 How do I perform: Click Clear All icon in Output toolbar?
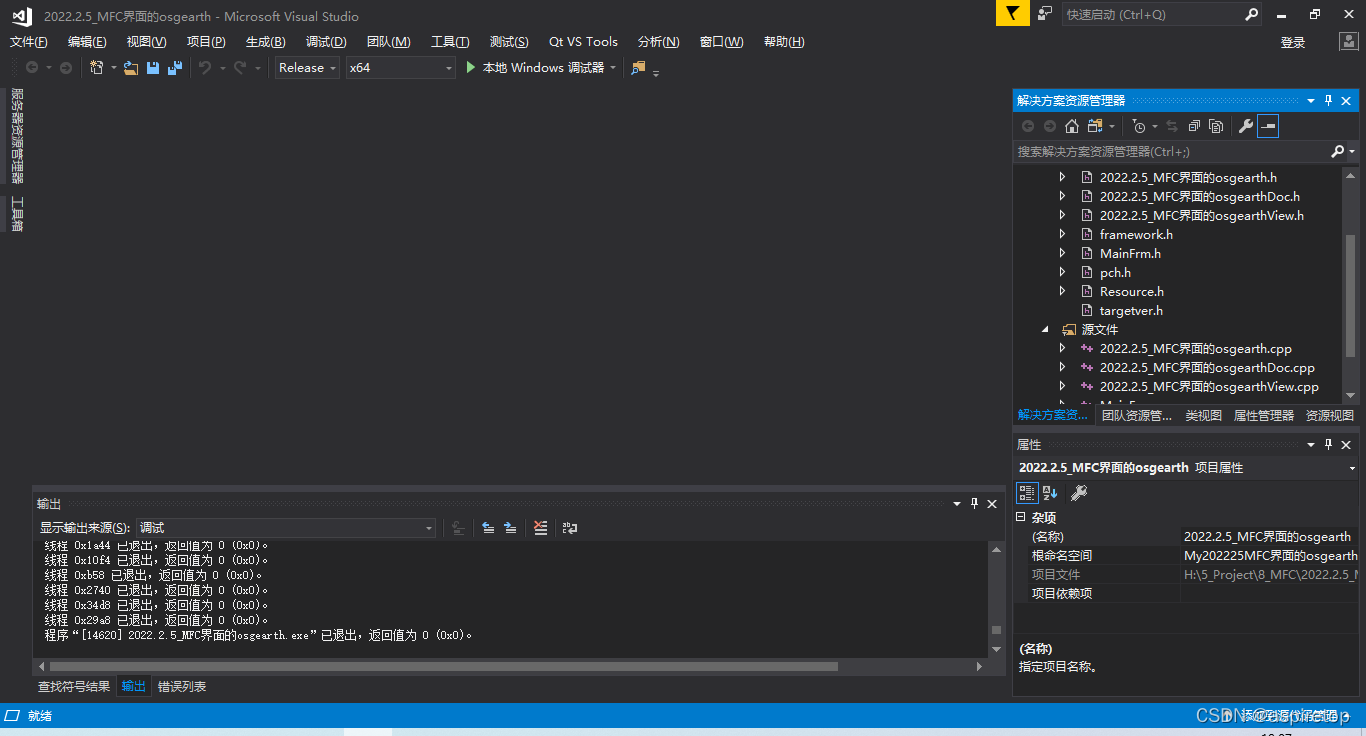pyautogui.click(x=540, y=527)
